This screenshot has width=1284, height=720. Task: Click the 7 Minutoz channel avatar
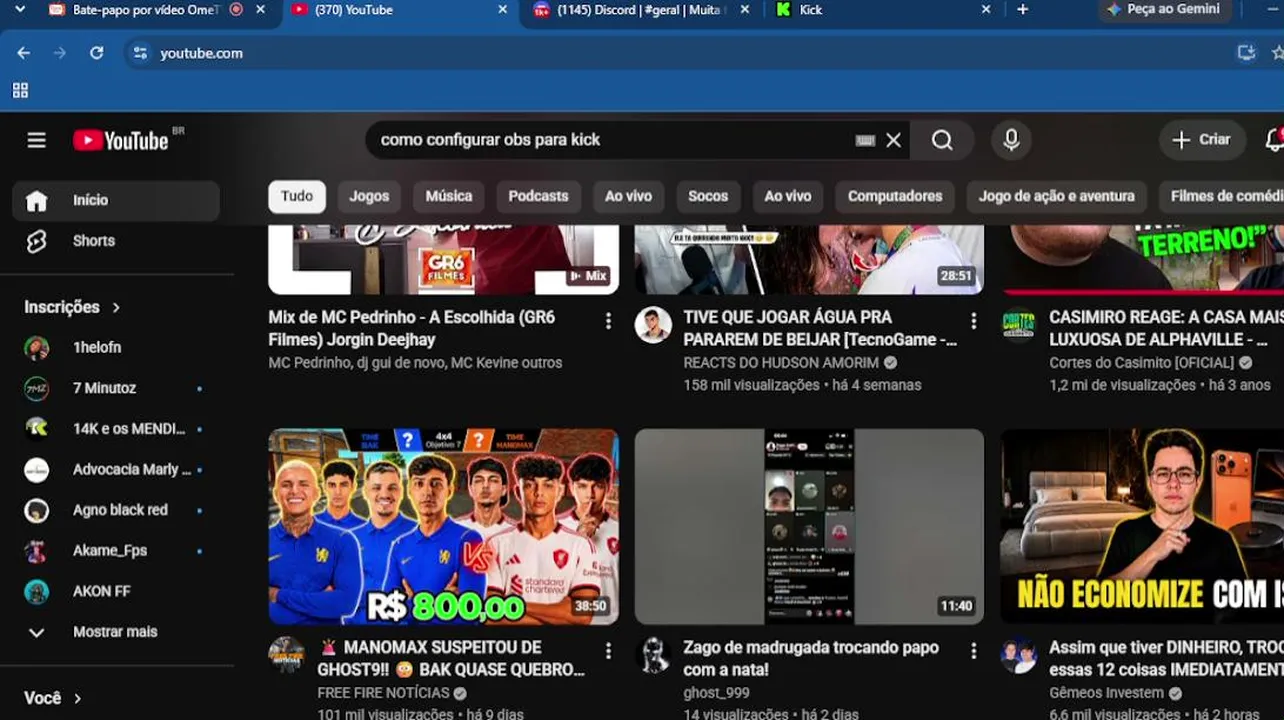click(37, 388)
